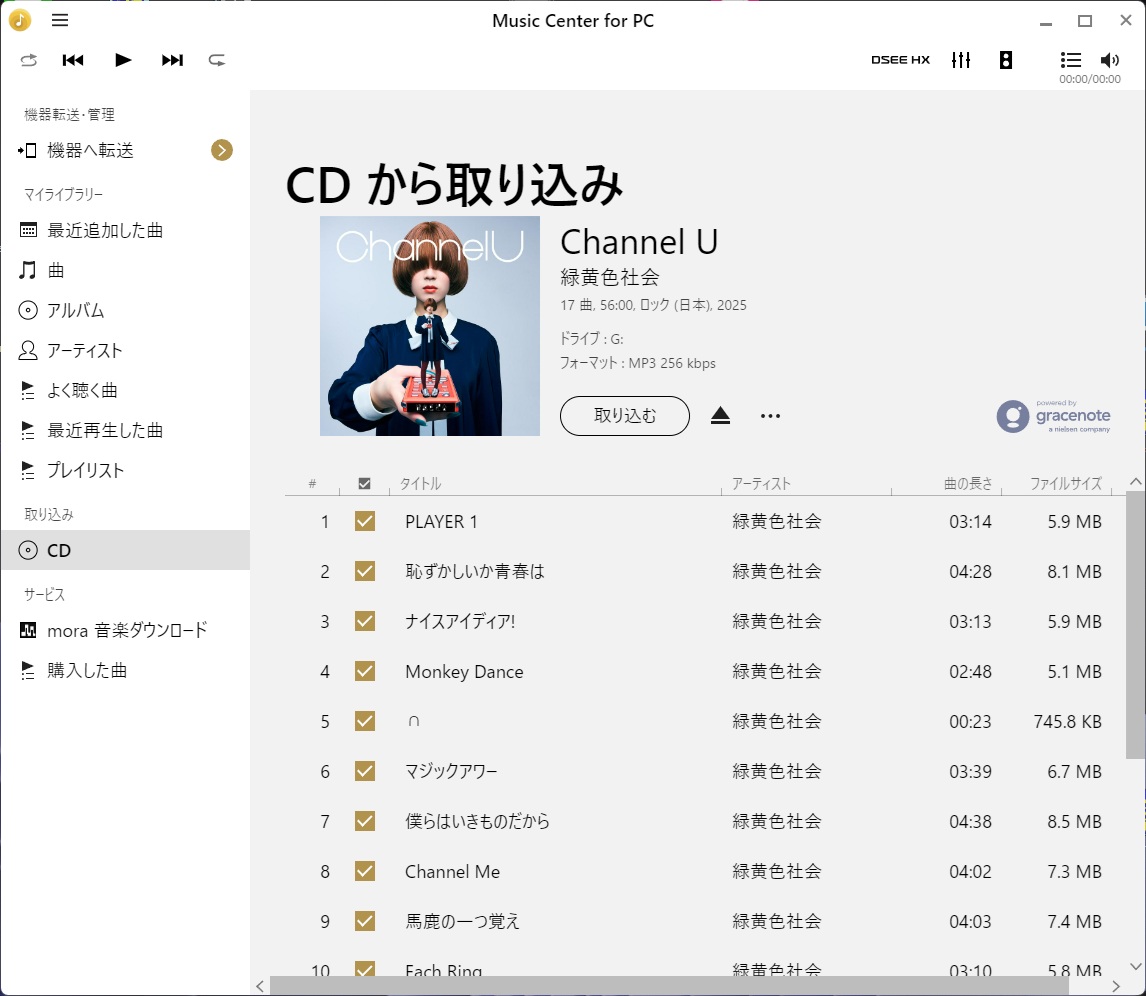Image resolution: width=1146 pixels, height=996 pixels.
Task: Uncheck track 6 マジックアワー
Action: click(x=365, y=771)
